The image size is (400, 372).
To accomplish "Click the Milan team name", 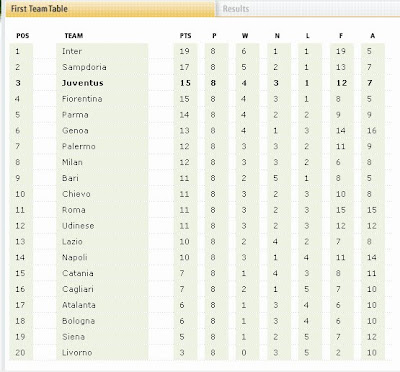I will pyautogui.click(x=72, y=162).
